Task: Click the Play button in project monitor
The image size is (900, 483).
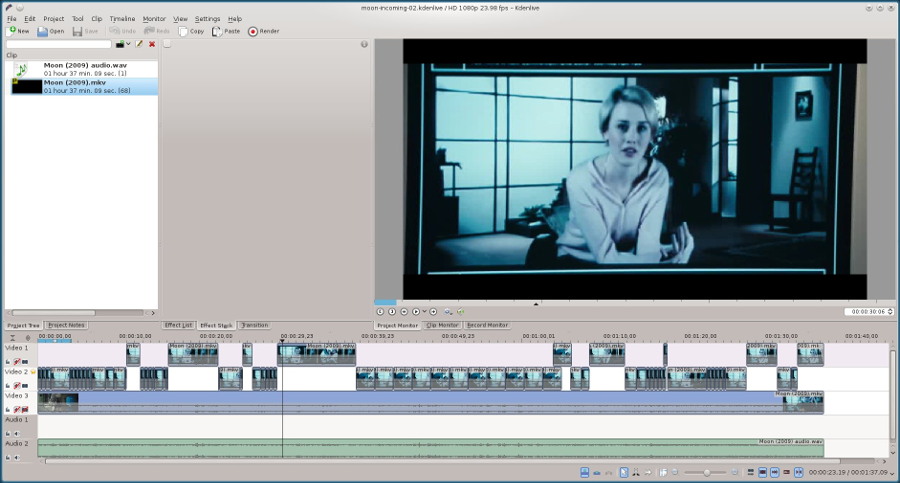Action: point(416,312)
